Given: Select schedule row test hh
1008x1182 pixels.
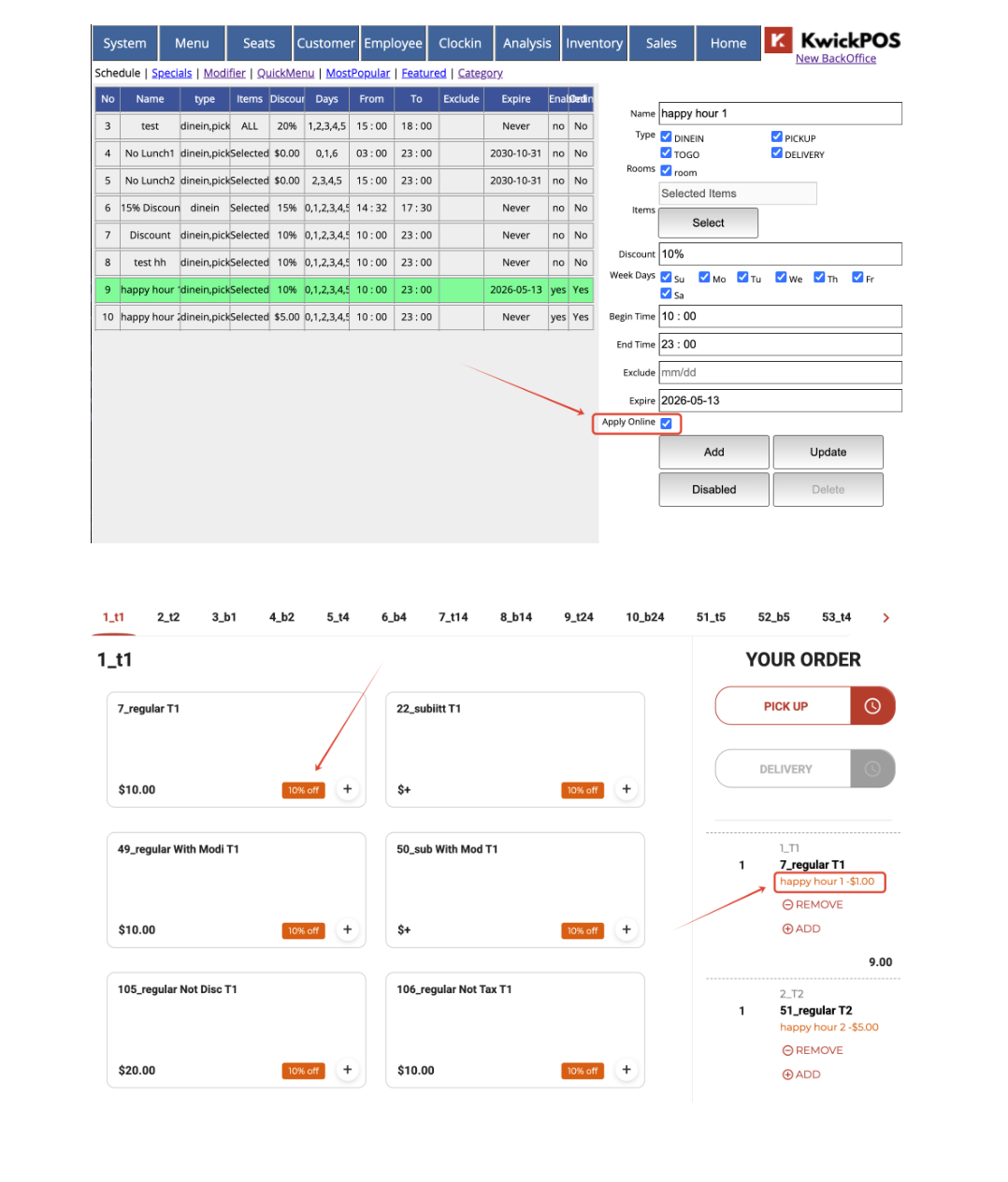Looking at the screenshot, I should 344,263.
